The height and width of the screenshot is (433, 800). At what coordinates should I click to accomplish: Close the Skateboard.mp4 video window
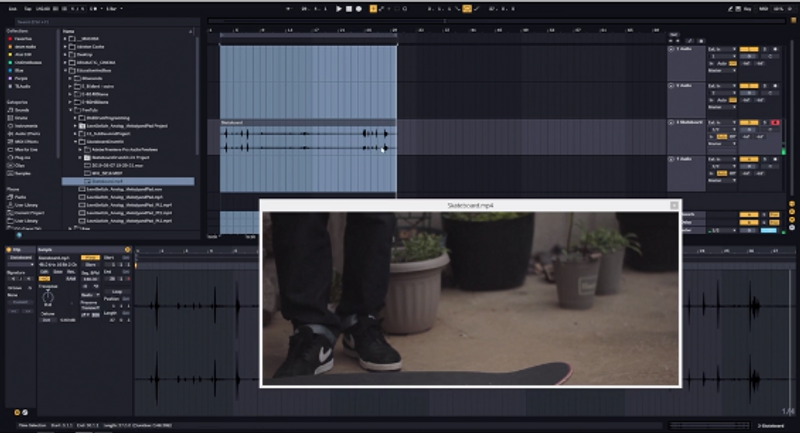(x=674, y=205)
